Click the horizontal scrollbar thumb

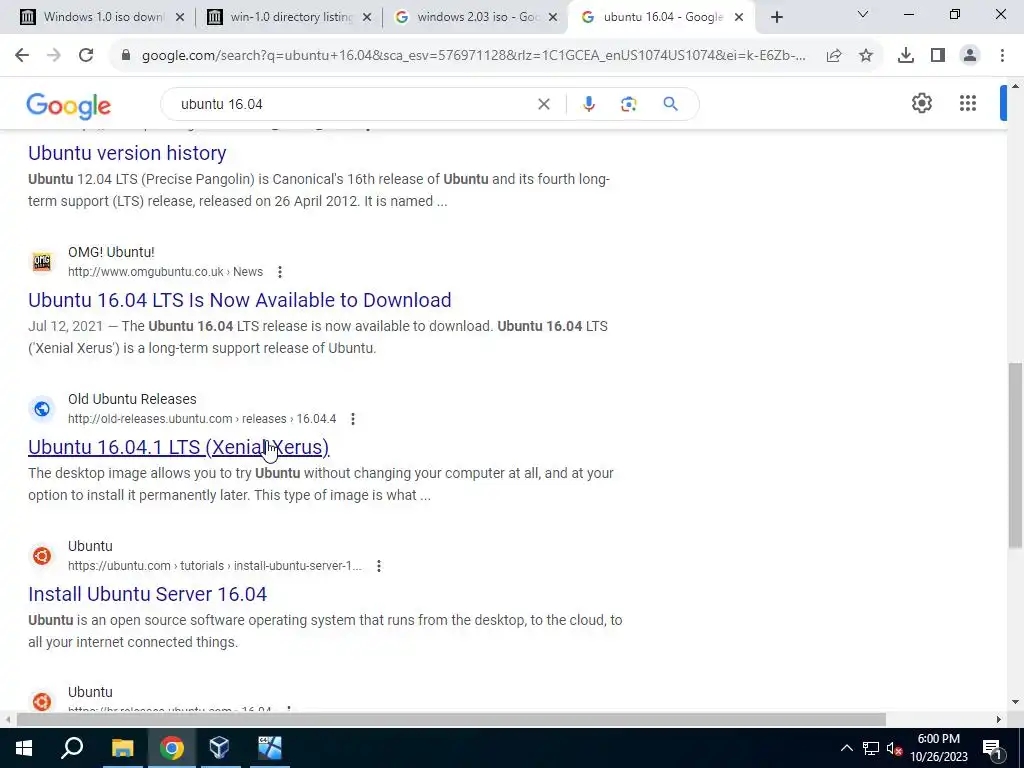click(x=451, y=720)
